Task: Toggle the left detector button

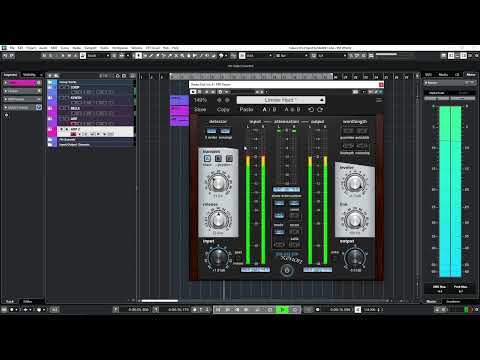Action: click(211, 131)
